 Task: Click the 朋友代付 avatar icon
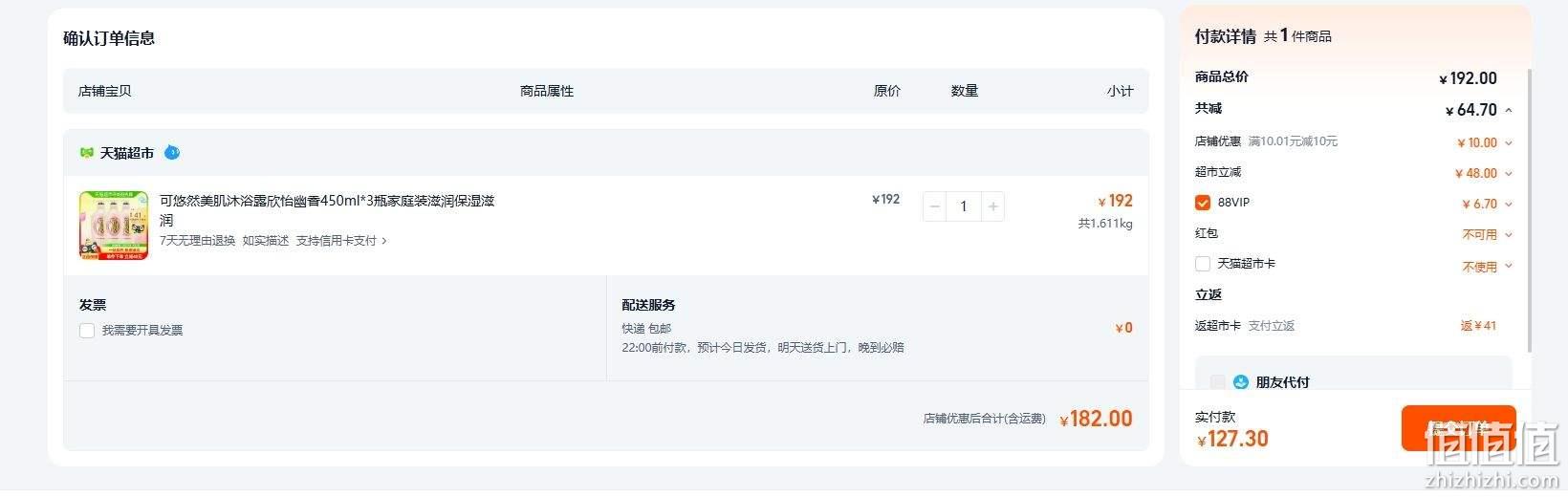[x=1241, y=382]
